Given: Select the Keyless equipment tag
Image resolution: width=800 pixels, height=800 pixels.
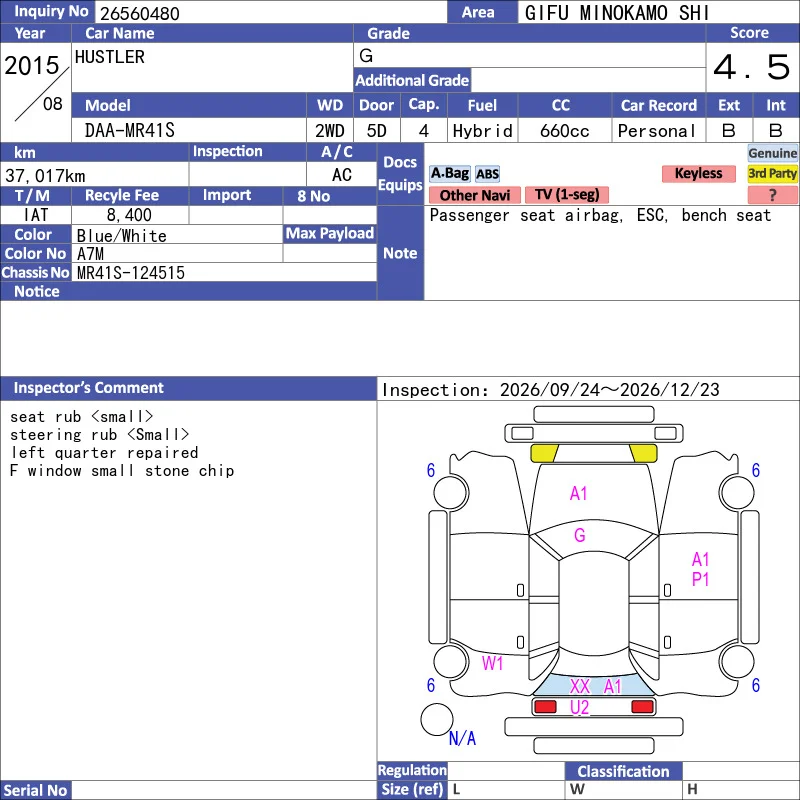Looking at the screenshot, I should [698, 173].
